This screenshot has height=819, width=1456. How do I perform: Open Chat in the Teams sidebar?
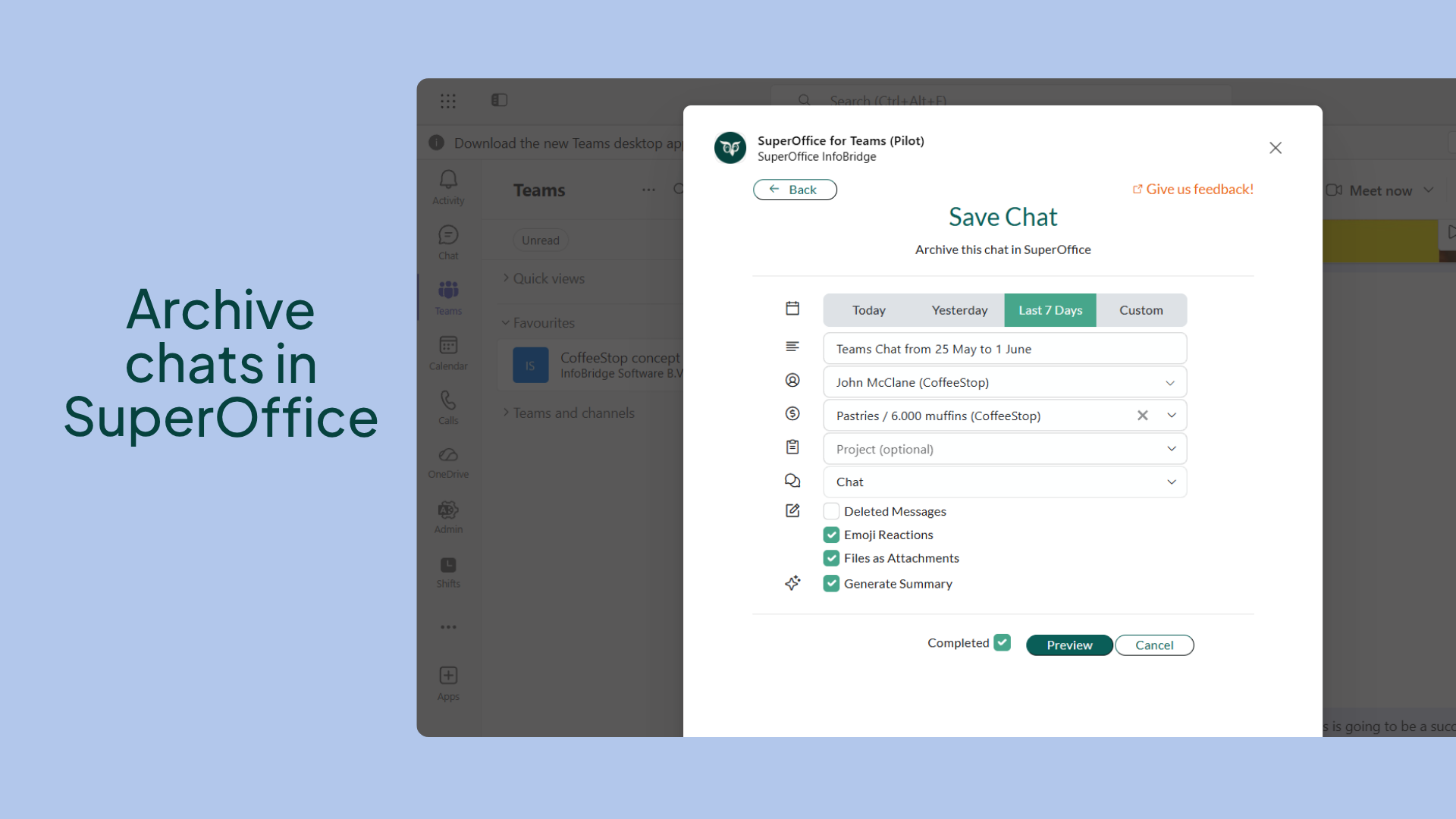[x=448, y=243]
